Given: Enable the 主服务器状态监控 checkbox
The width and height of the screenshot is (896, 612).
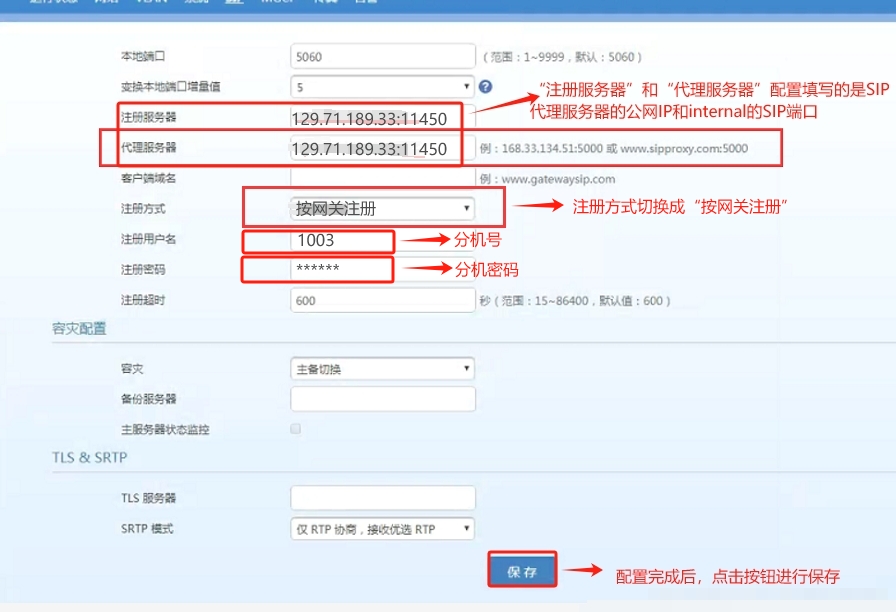Looking at the screenshot, I should tap(295, 429).
